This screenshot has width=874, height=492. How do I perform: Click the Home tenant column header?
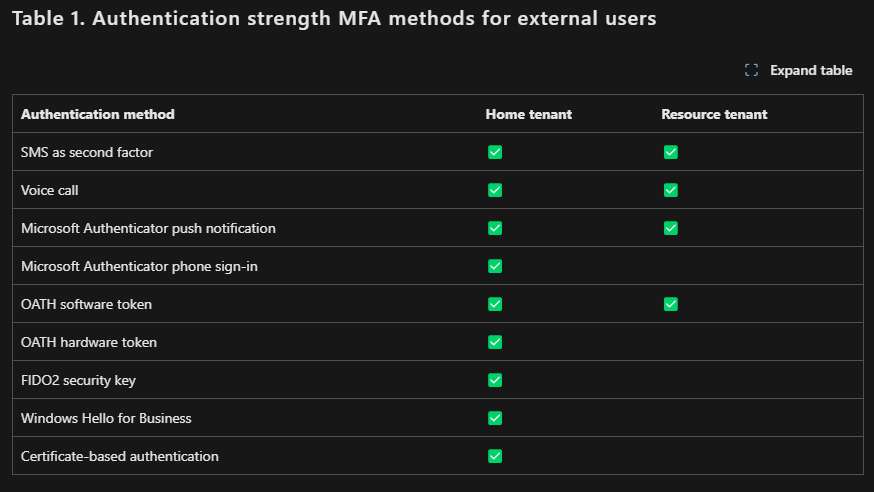click(x=528, y=114)
